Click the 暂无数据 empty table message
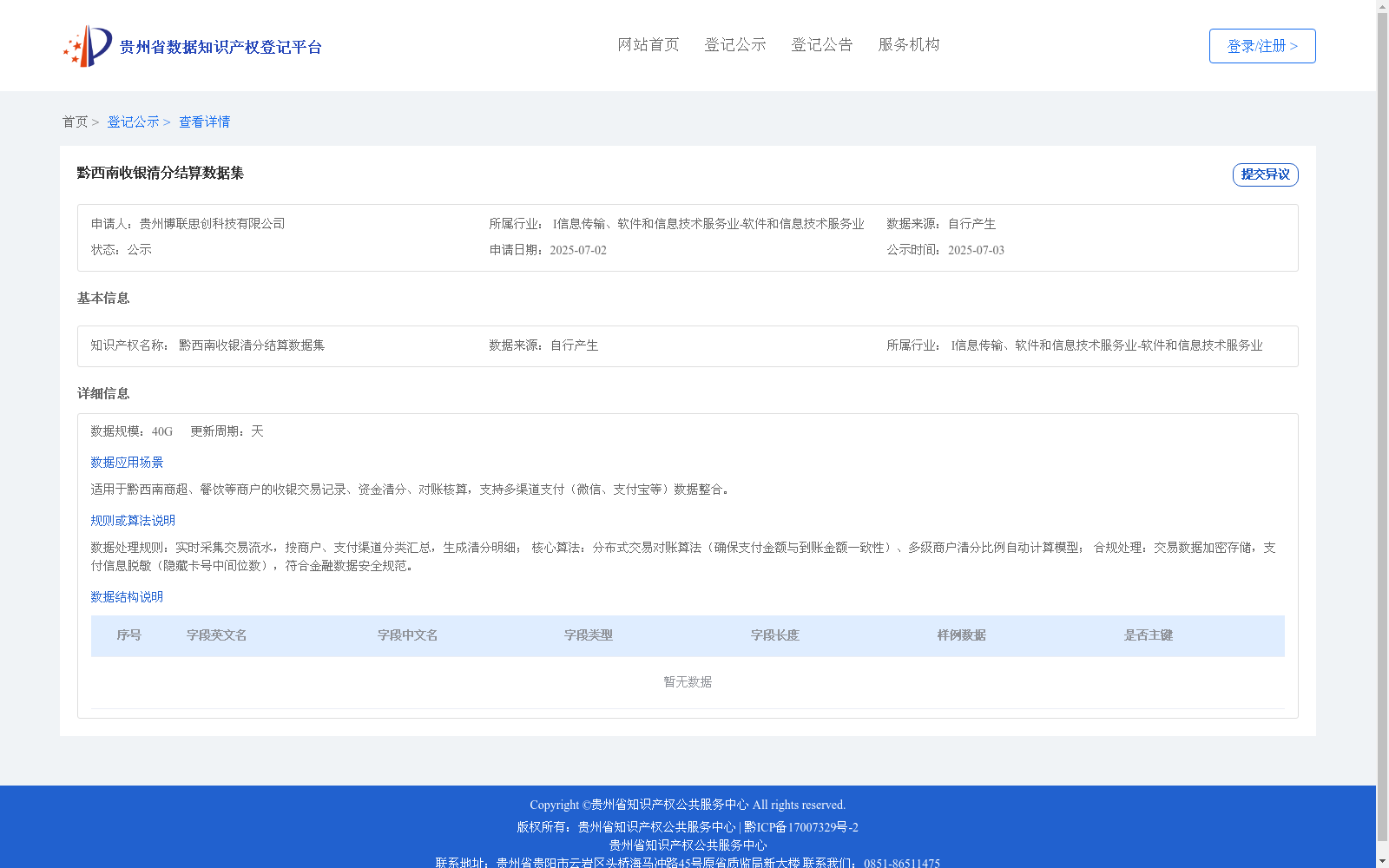 click(688, 682)
